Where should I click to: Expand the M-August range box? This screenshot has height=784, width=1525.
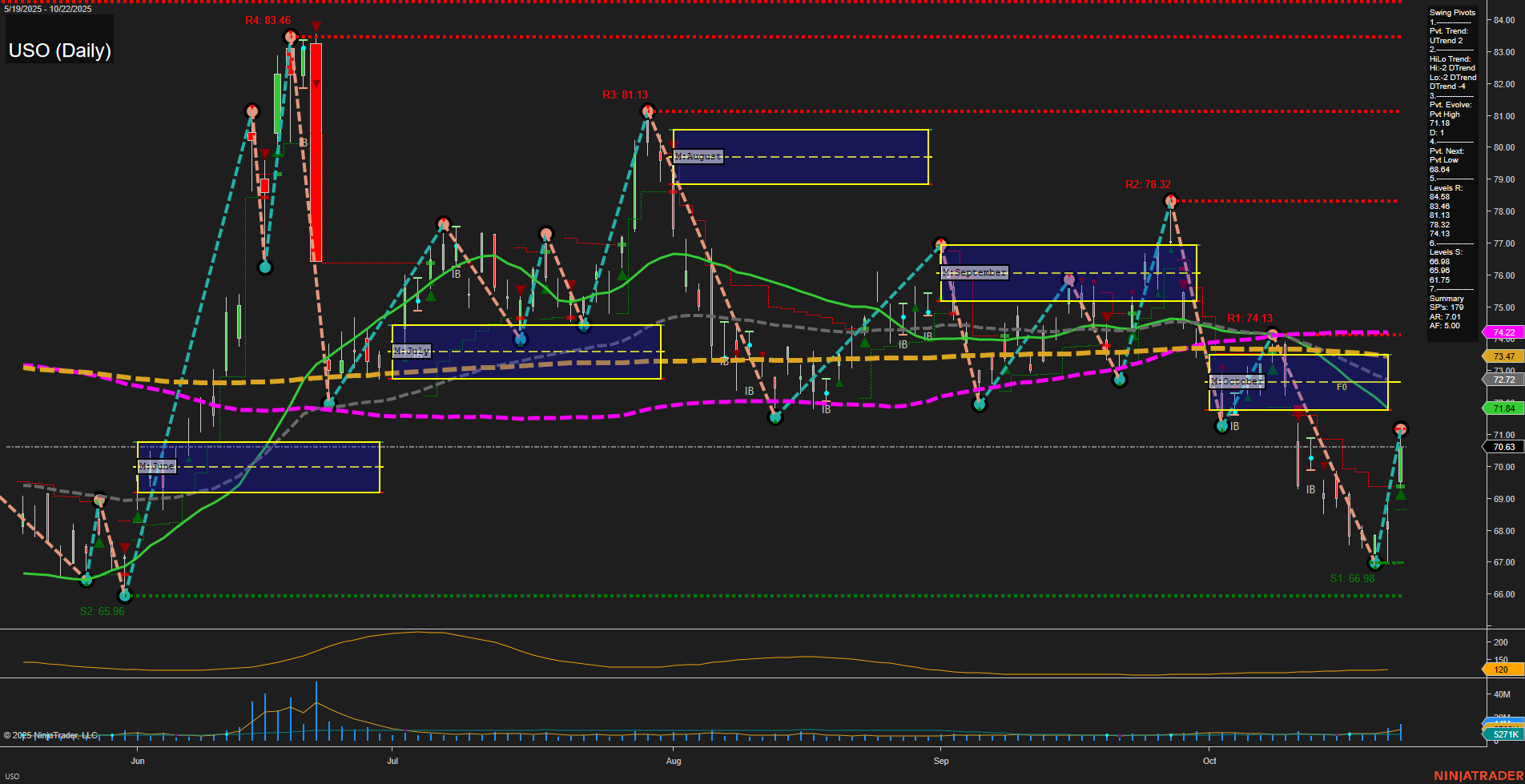point(697,156)
